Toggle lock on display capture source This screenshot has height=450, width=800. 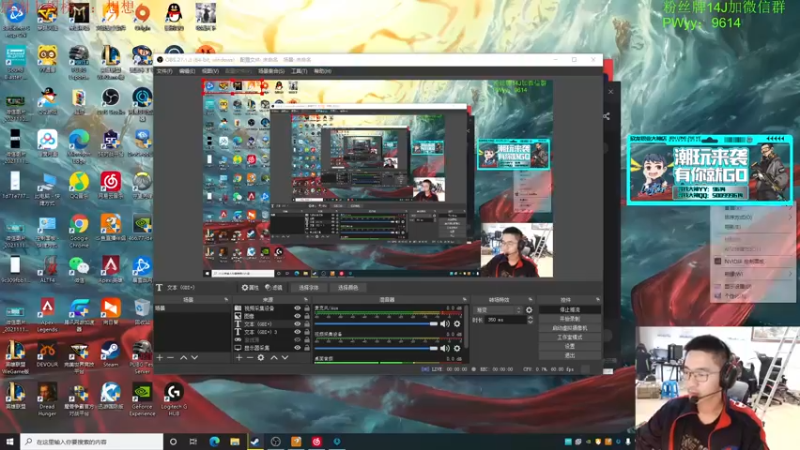click(x=307, y=348)
